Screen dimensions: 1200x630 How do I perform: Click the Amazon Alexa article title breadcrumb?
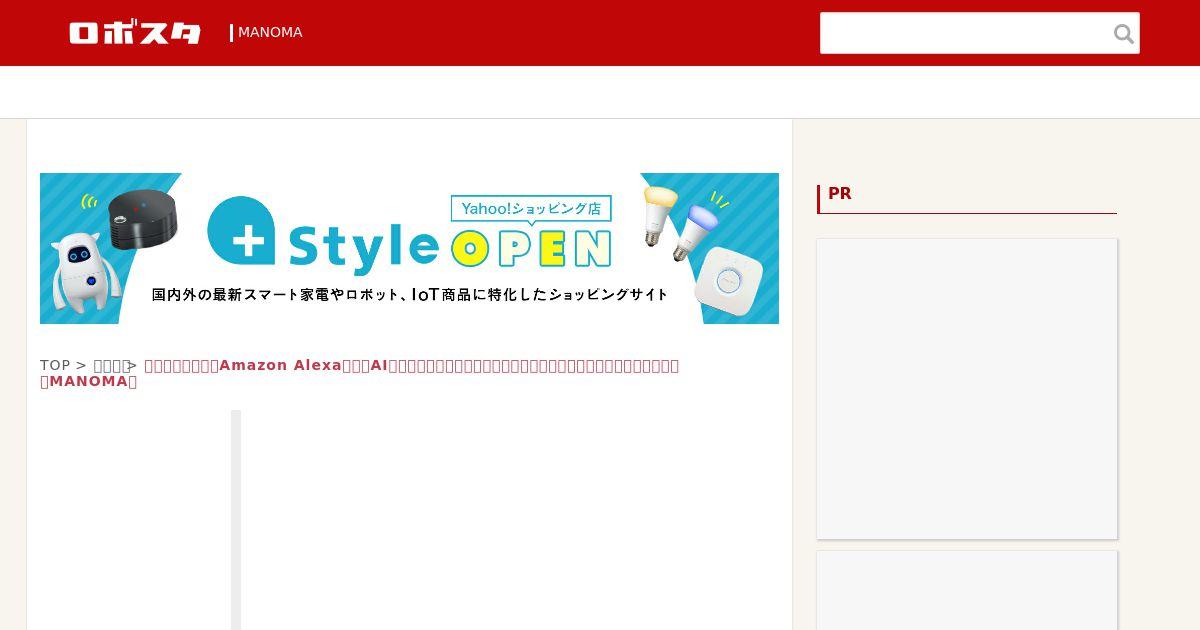point(360,373)
